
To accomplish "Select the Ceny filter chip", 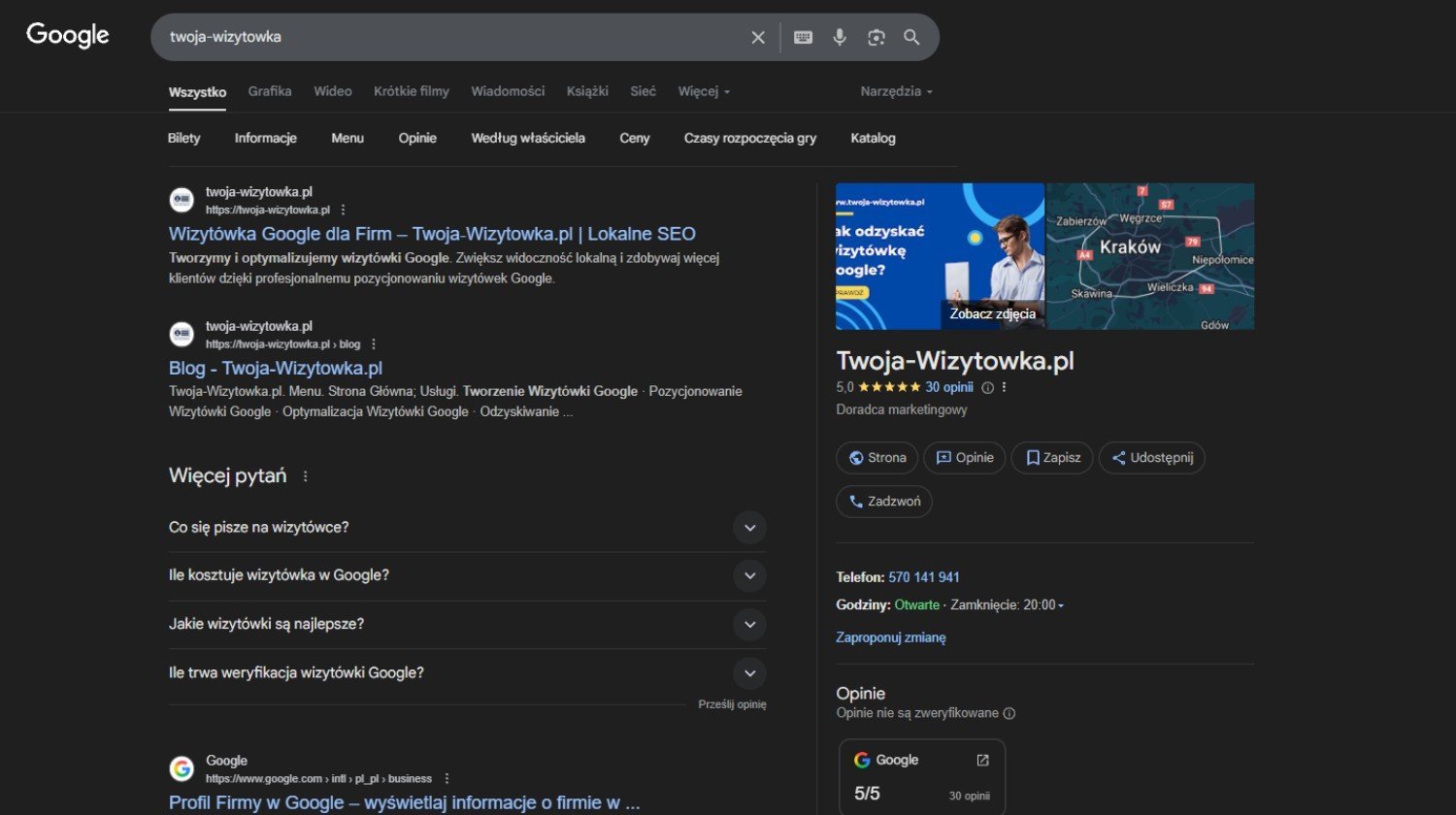I will tap(635, 138).
